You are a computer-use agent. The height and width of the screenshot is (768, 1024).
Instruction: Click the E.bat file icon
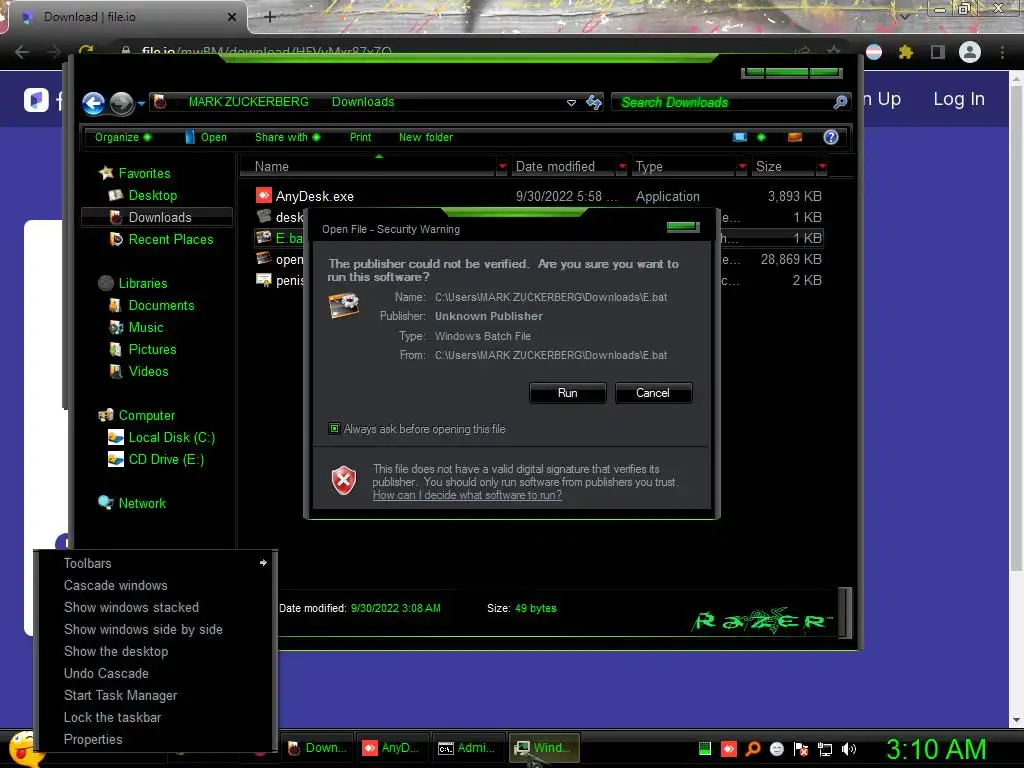(264, 238)
